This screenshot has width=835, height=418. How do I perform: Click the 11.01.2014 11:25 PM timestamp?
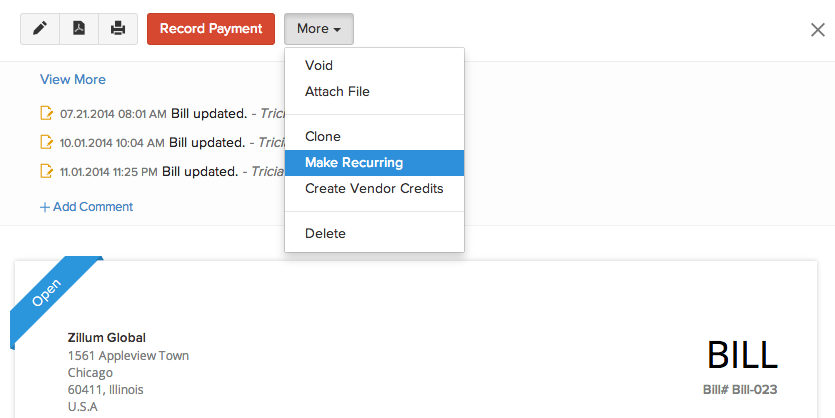point(109,172)
